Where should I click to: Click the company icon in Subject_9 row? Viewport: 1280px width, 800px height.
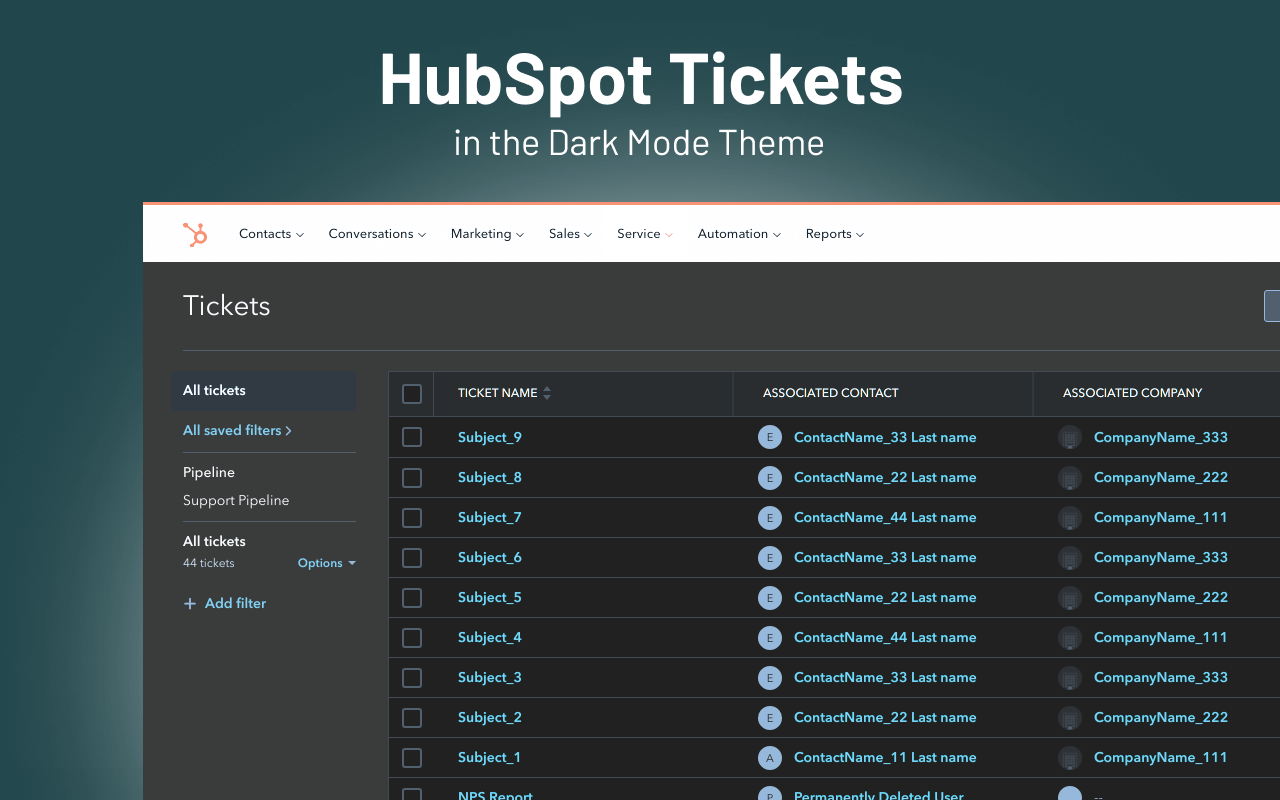[x=1070, y=437]
